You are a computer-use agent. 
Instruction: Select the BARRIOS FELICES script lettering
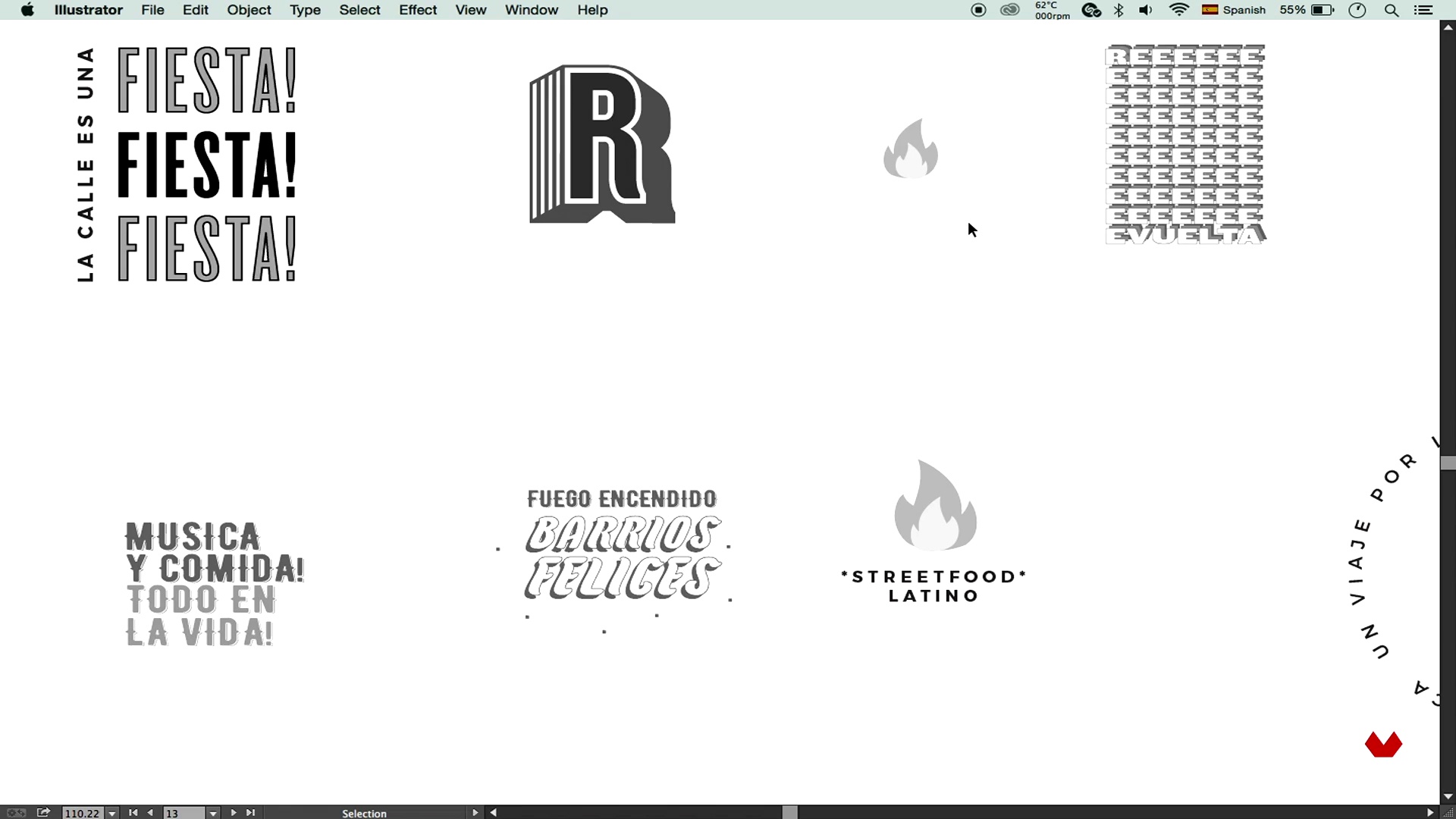click(x=622, y=557)
